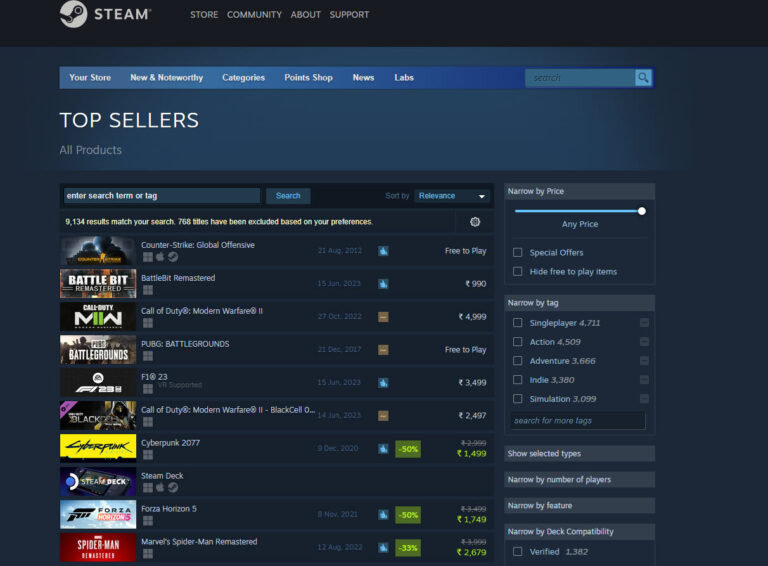This screenshot has width=768, height=566.
Task: Check Hide free to play items
Action: (517, 271)
